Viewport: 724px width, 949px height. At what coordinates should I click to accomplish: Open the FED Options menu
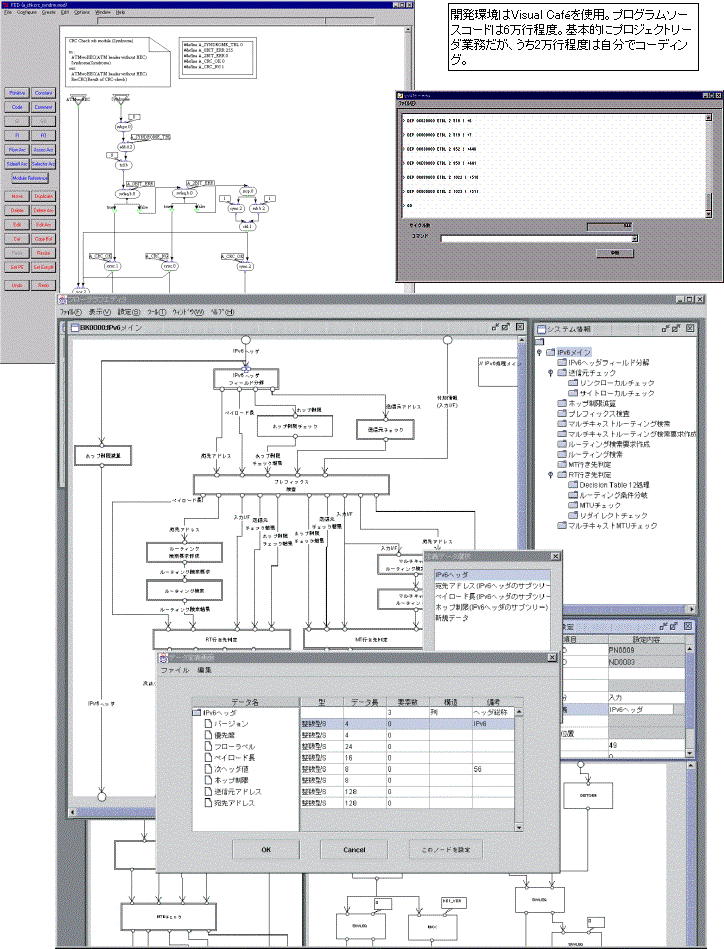point(82,12)
